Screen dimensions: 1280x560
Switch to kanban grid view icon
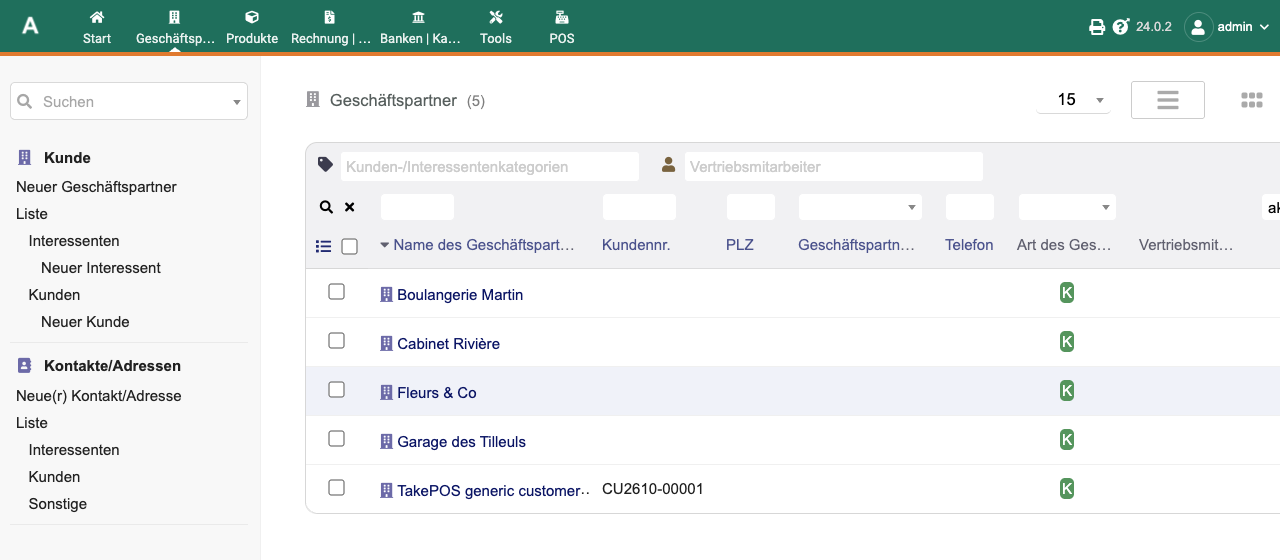[x=1252, y=100]
